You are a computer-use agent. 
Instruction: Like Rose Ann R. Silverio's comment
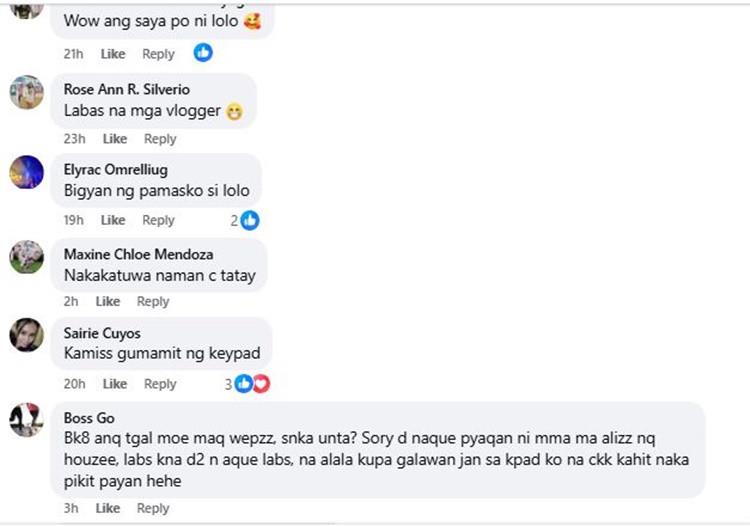click(115, 139)
